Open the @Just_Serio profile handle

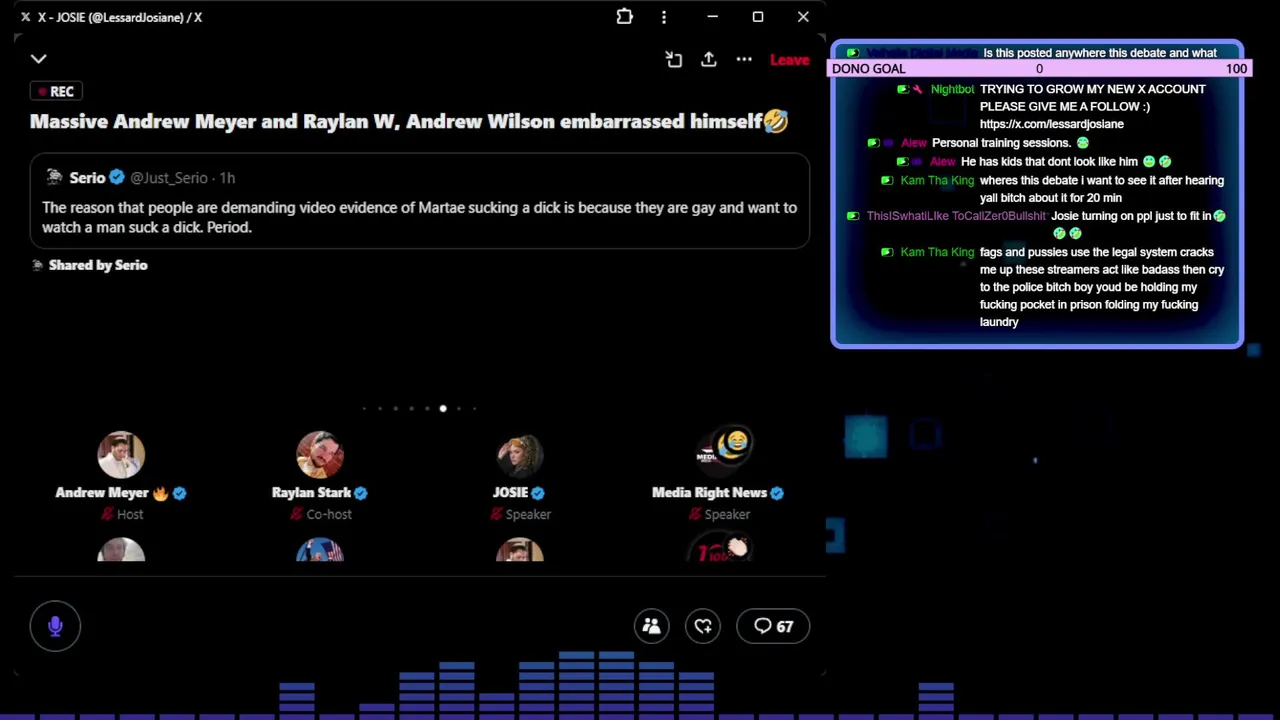(168, 177)
